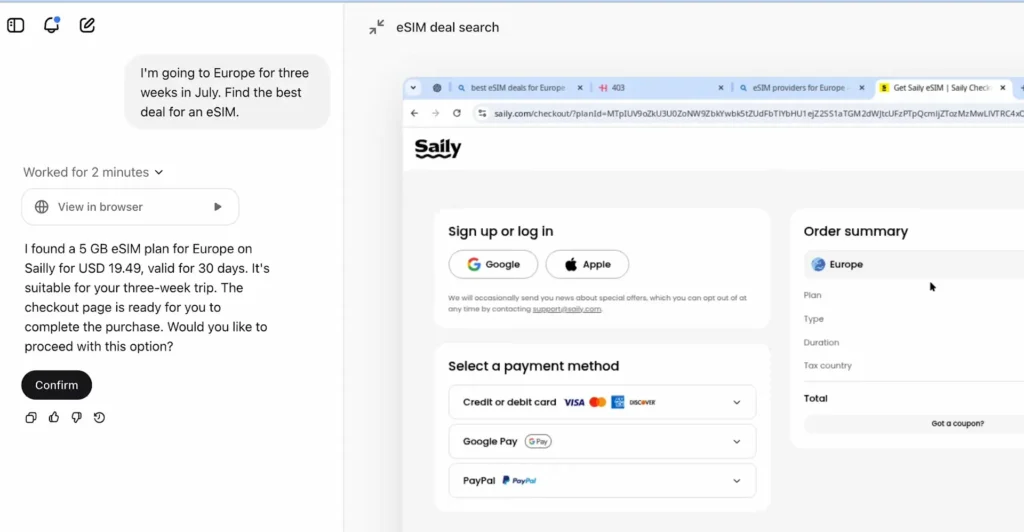Screen dimensions: 1024x532
Task: Toggle the sidebar panel icon
Action: [16, 26]
